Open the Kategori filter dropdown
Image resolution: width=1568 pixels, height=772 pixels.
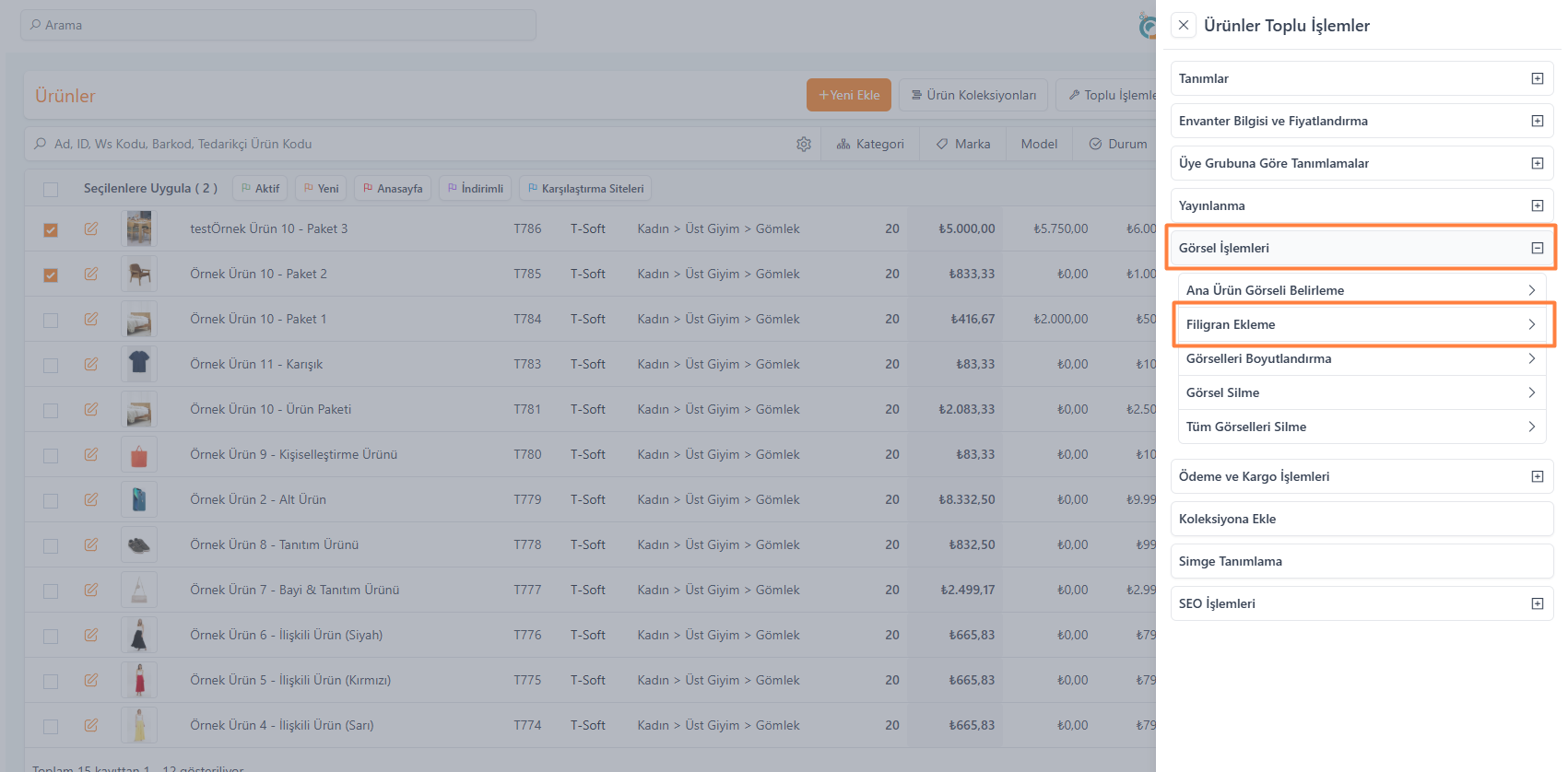coord(870,145)
